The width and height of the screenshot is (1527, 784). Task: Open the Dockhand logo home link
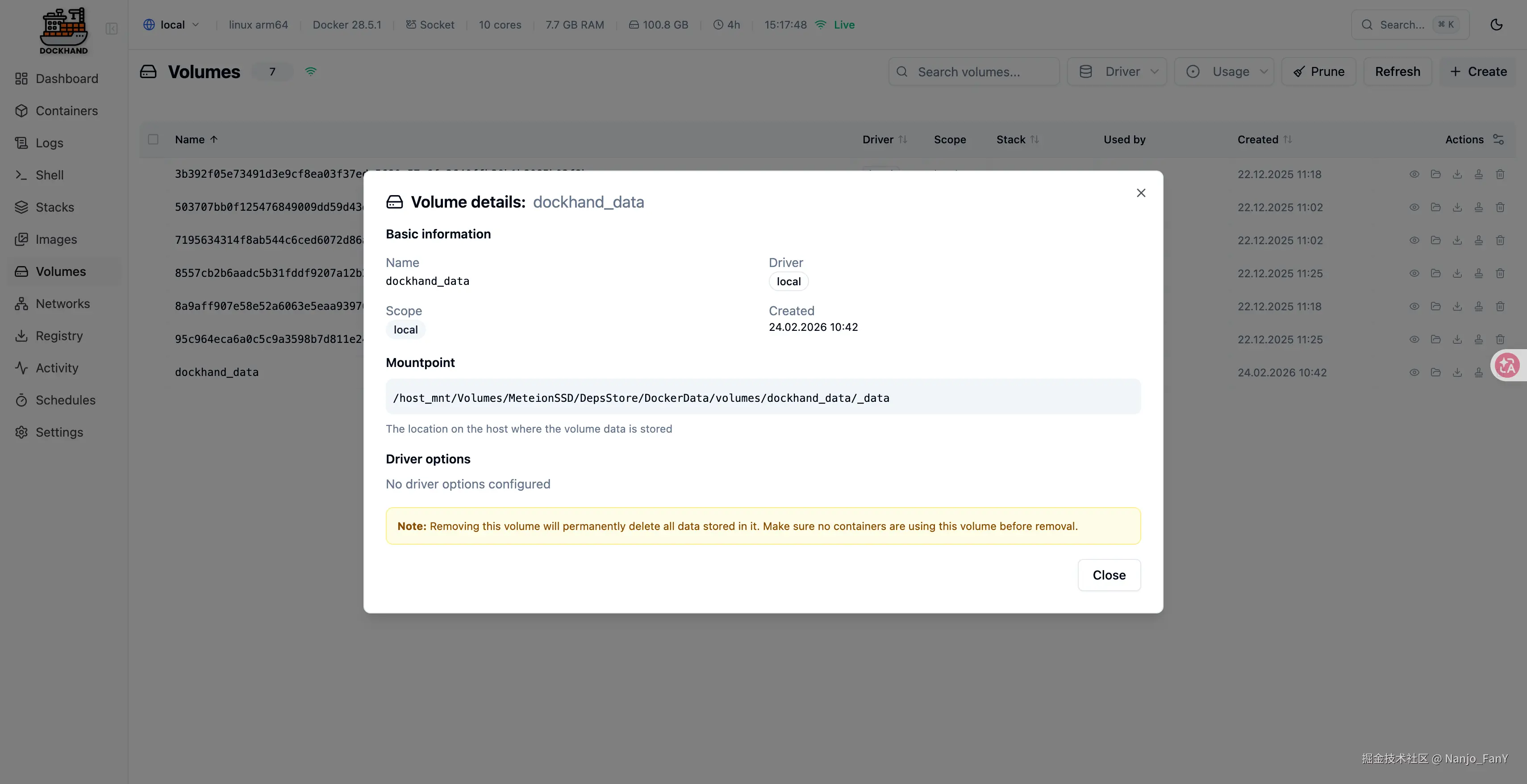[63, 31]
